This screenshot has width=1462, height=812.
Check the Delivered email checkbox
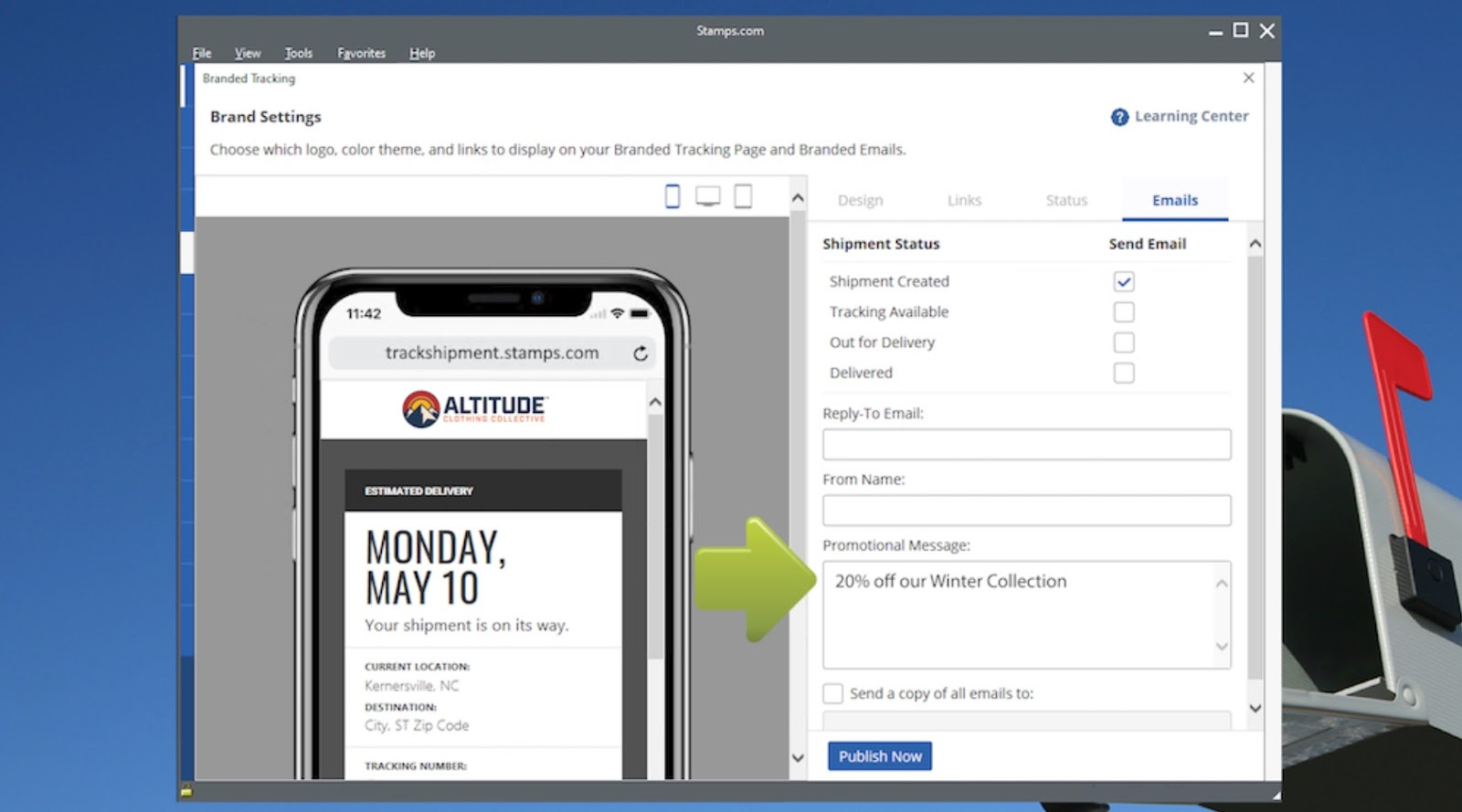coord(1124,373)
